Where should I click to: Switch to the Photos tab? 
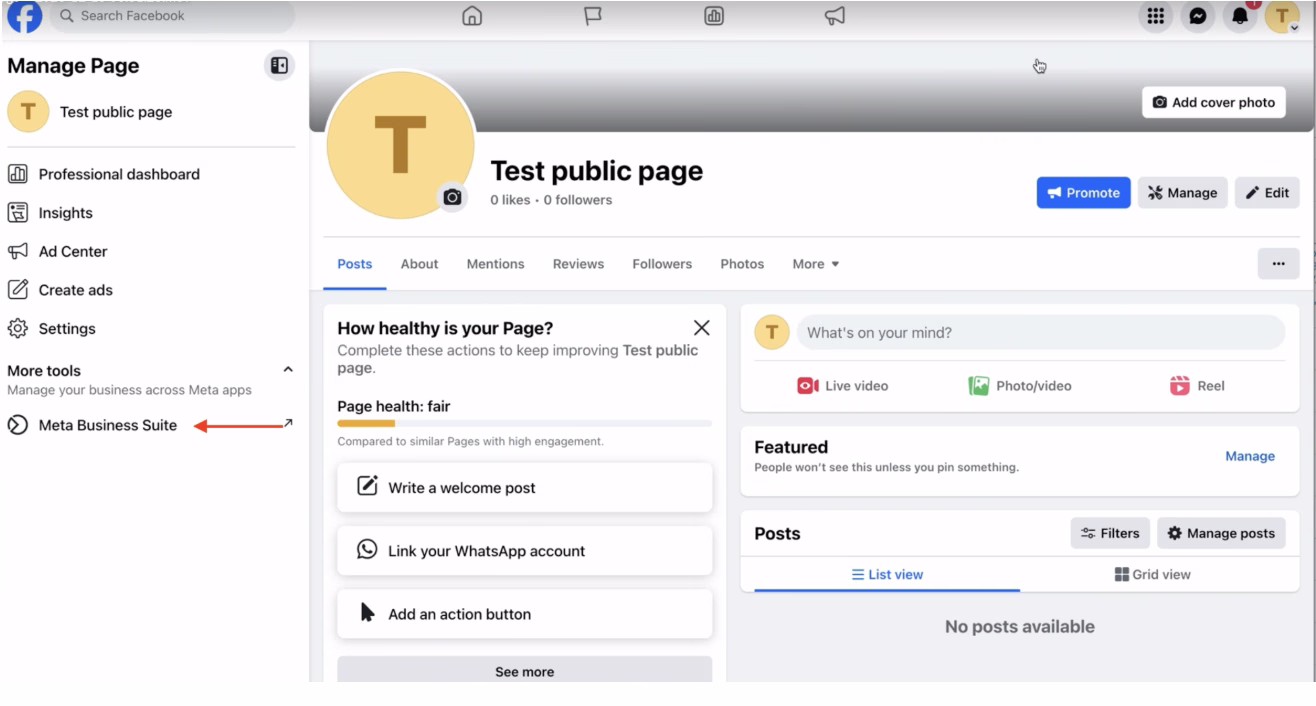coord(742,264)
